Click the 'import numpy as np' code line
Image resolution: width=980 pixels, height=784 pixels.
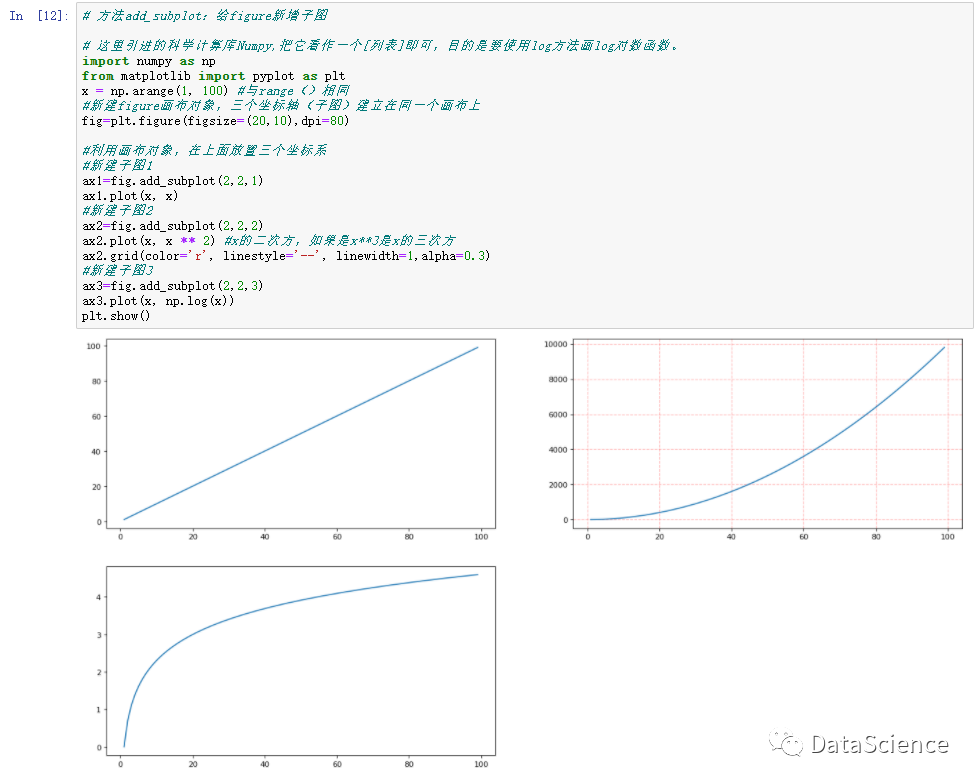pos(149,61)
